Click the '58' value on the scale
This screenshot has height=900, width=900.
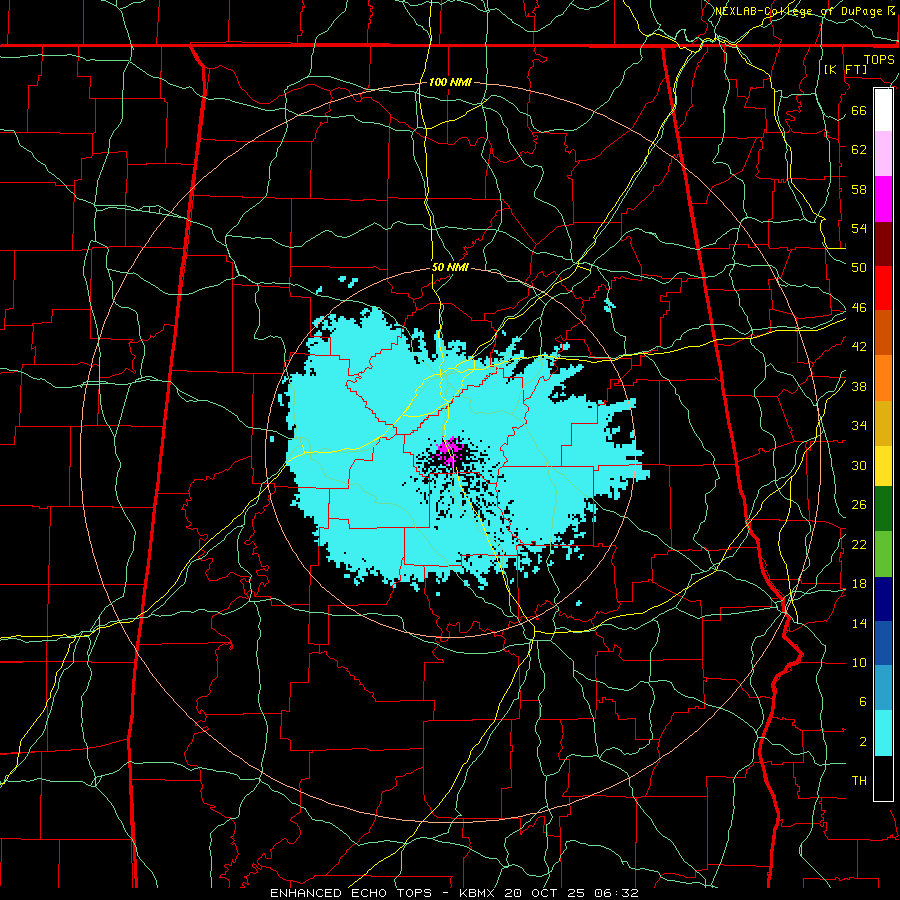coord(859,189)
